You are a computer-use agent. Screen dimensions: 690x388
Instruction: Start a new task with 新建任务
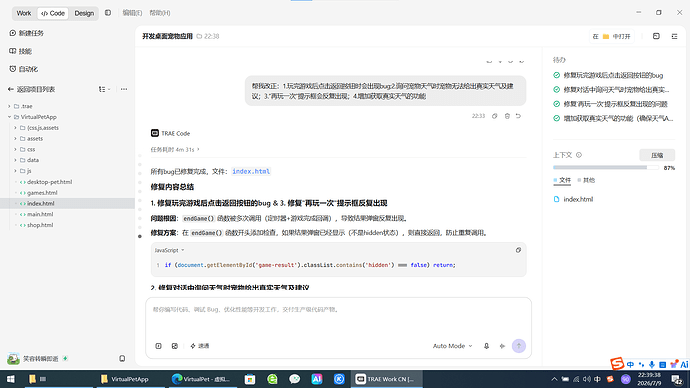tap(26, 33)
